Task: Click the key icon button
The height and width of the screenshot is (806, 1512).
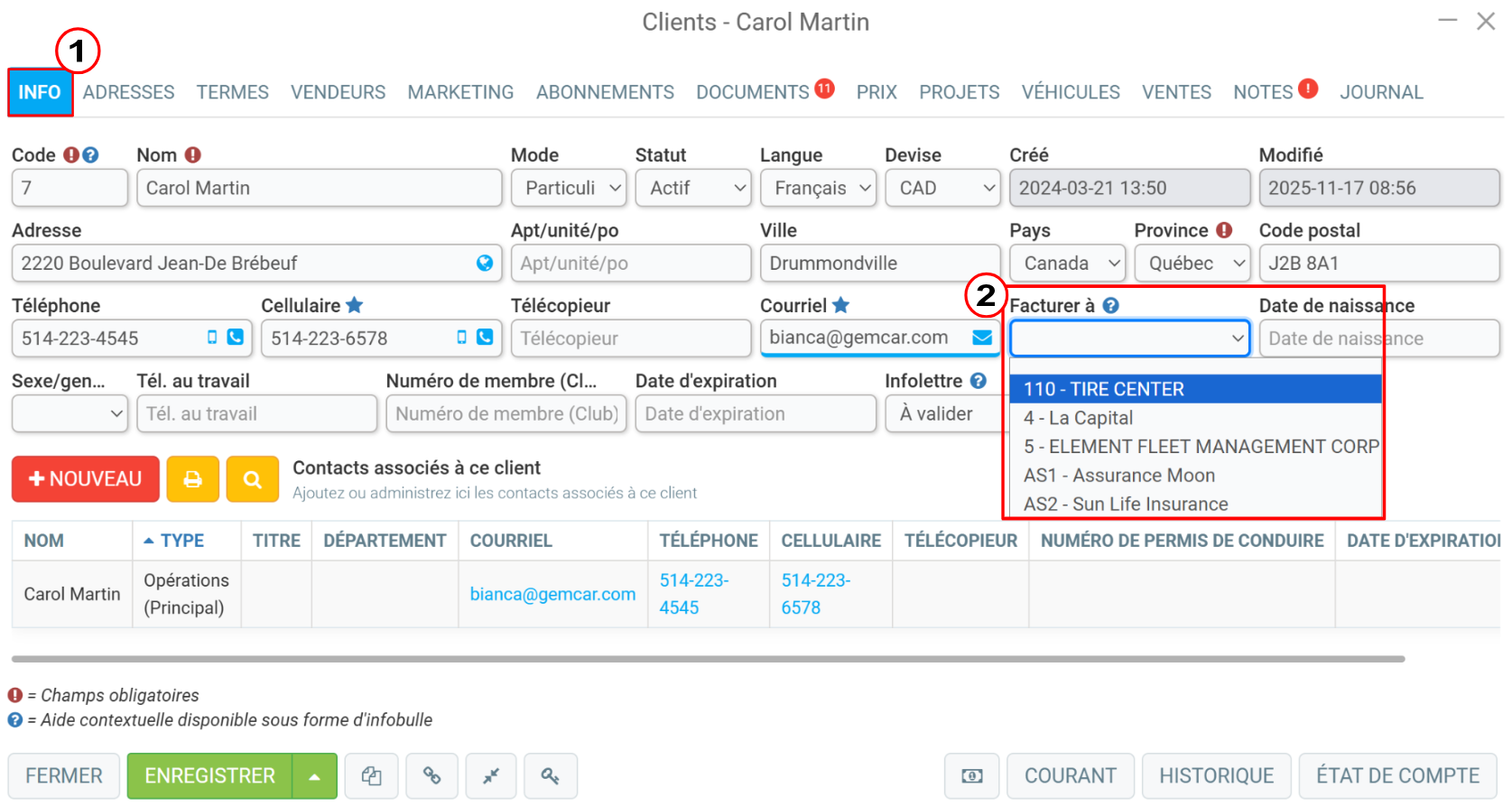Action: click(550, 775)
